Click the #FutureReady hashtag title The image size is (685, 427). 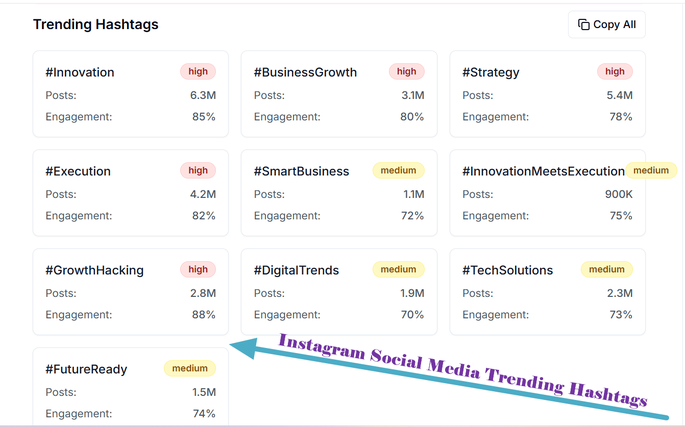pos(86,369)
